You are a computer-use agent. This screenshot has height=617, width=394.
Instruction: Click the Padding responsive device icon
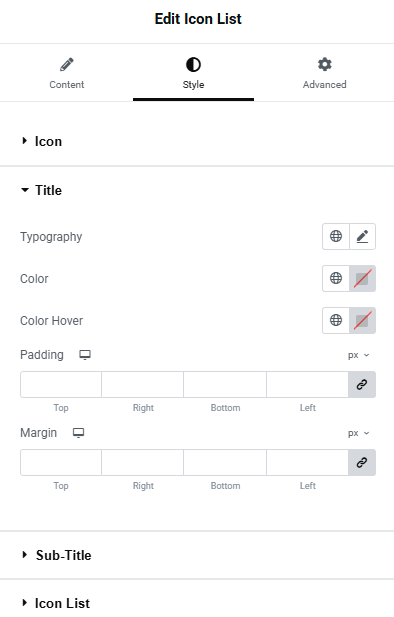85,355
